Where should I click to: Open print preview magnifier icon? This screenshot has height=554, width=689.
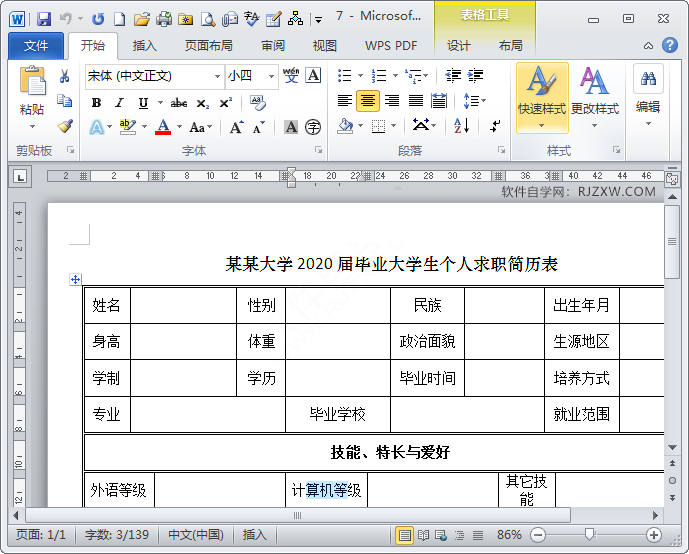click(207, 19)
